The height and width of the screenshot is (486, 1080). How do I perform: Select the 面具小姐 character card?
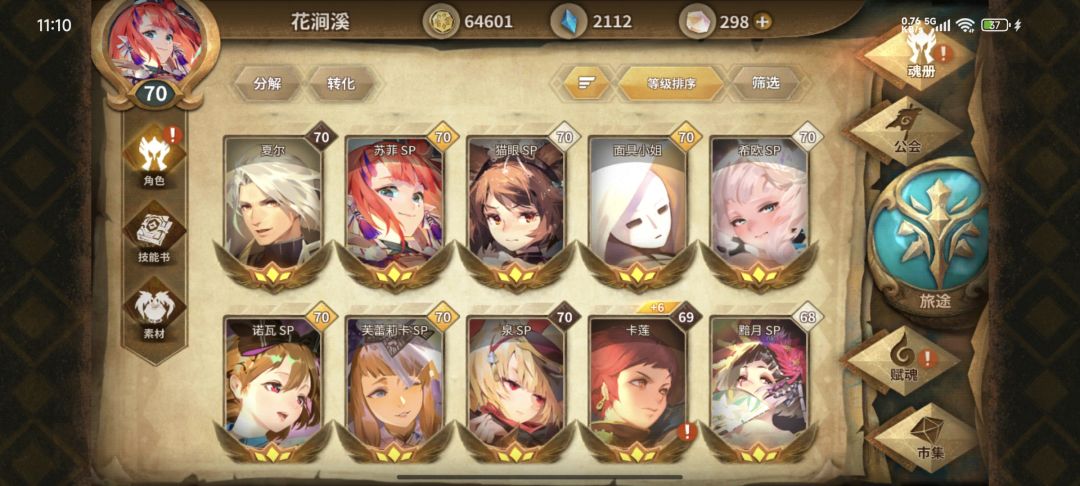(637, 210)
